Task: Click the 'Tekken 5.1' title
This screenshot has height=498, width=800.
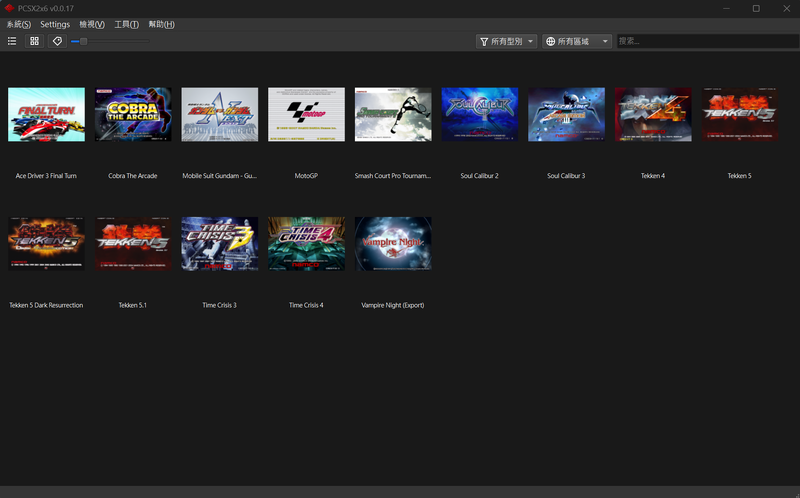Action: (133, 305)
